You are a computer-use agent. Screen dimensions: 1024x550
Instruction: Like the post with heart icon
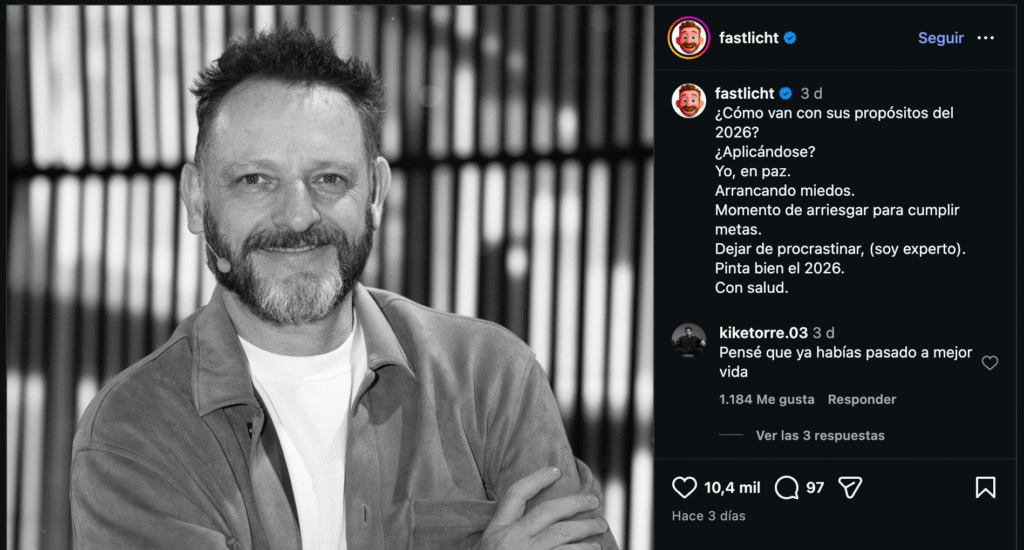pos(684,487)
